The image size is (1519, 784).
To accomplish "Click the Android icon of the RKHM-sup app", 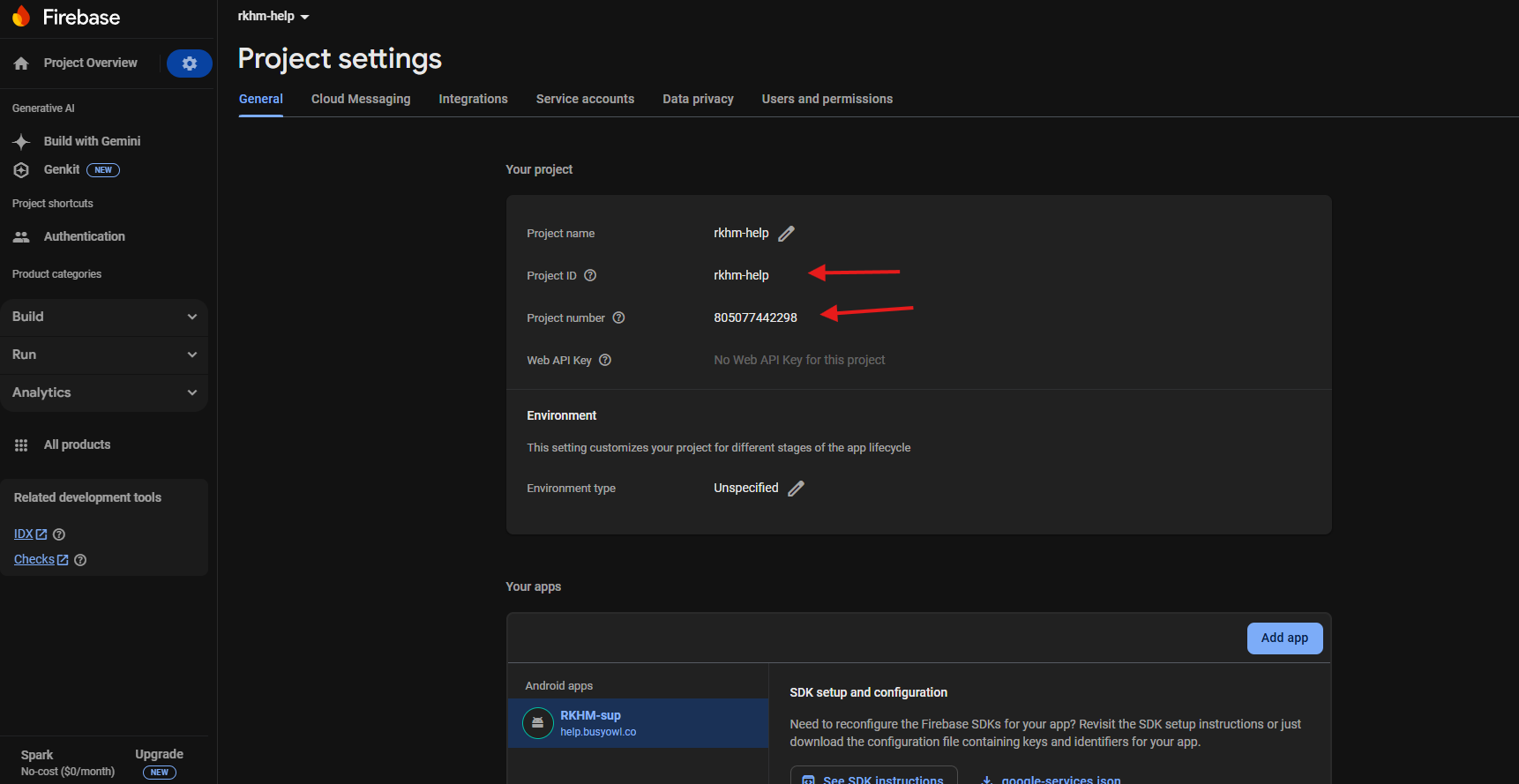I will pyautogui.click(x=538, y=723).
